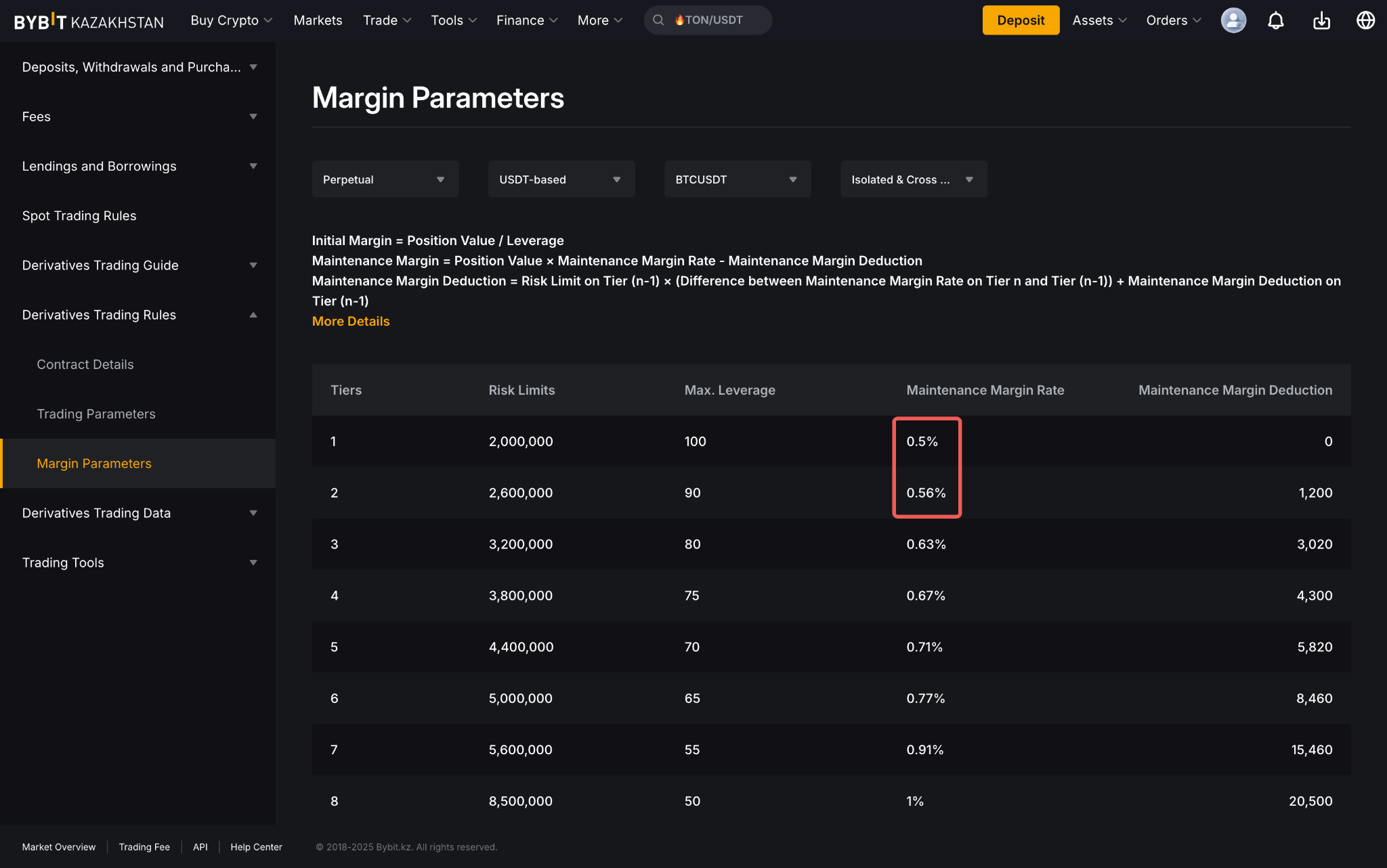The image size is (1387, 868).
Task: Click the More Details link
Action: (x=351, y=322)
